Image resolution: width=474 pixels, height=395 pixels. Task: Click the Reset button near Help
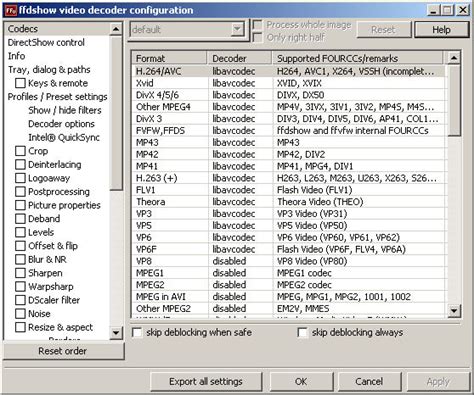click(x=383, y=30)
